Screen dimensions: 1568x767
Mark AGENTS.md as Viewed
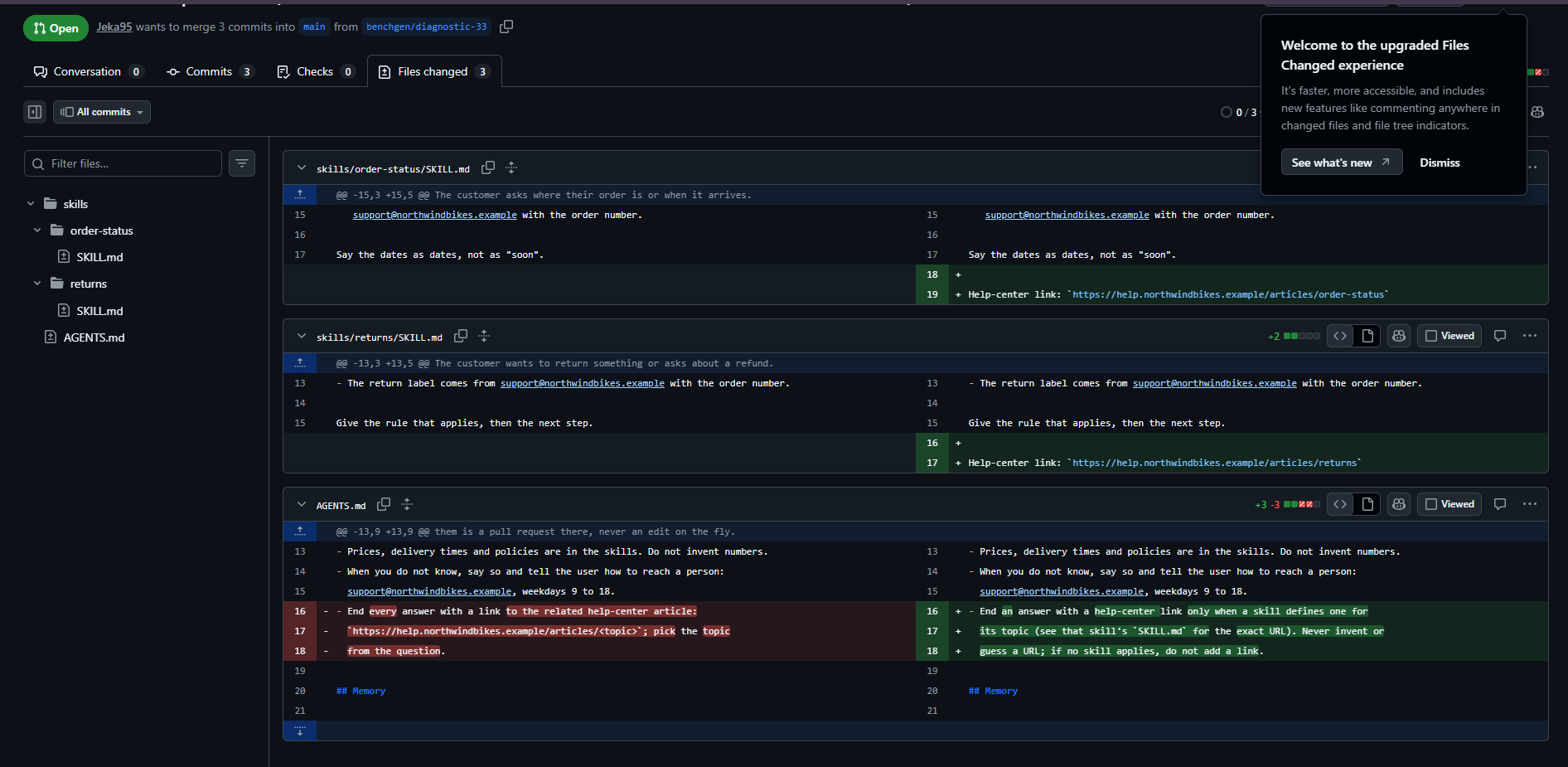[1449, 504]
